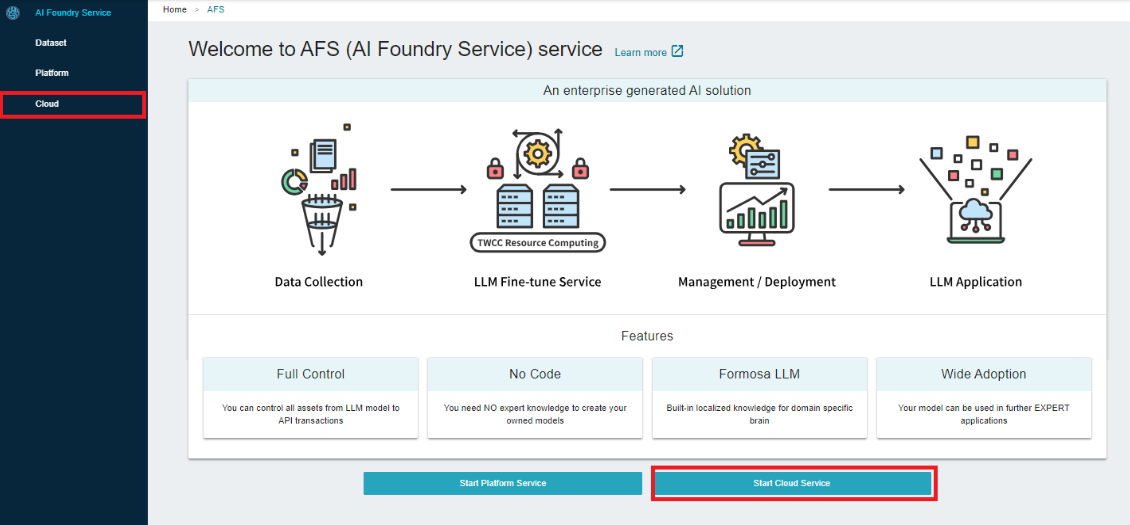Click the Welcome to AFS page heading

[395, 49]
